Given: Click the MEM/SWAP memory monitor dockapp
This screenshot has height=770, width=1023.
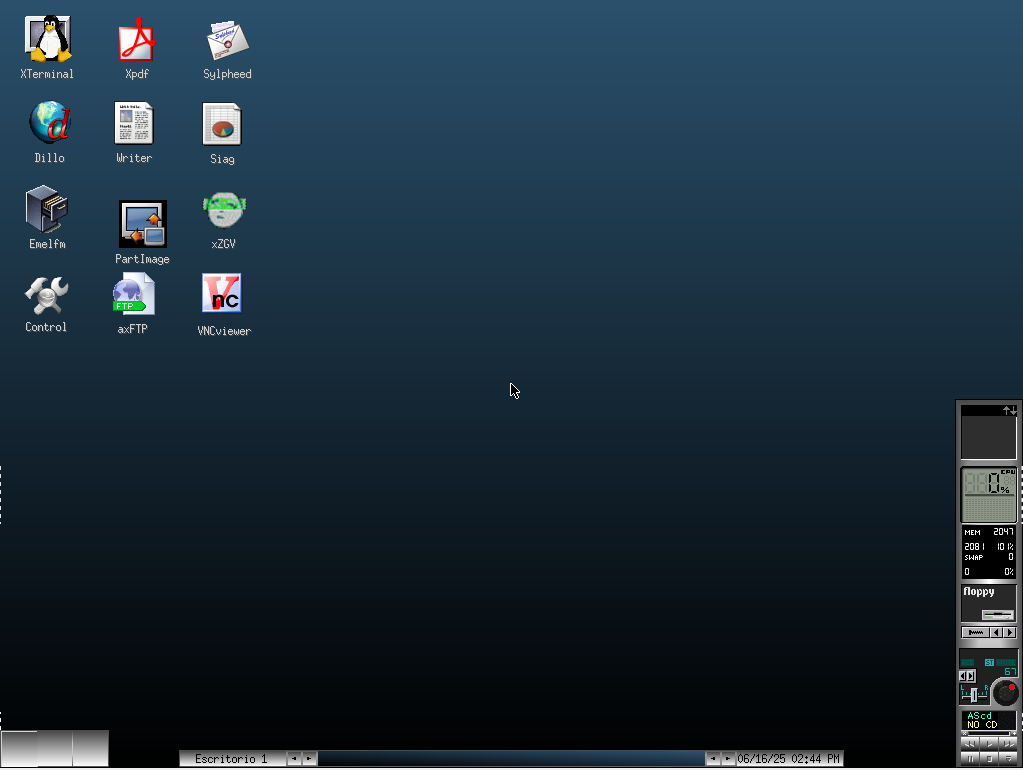Looking at the screenshot, I should coord(989,552).
